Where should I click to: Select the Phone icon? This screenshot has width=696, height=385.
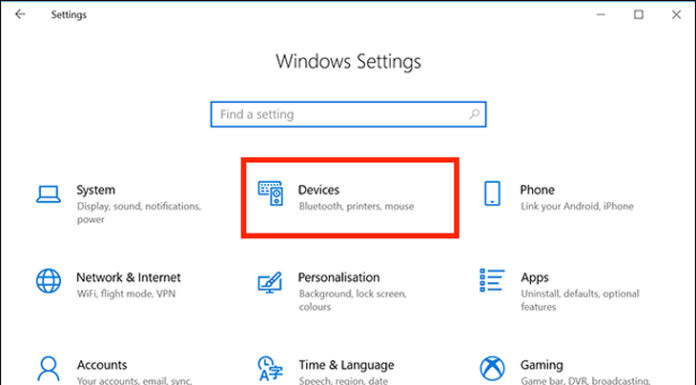click(x=492, y=194)
